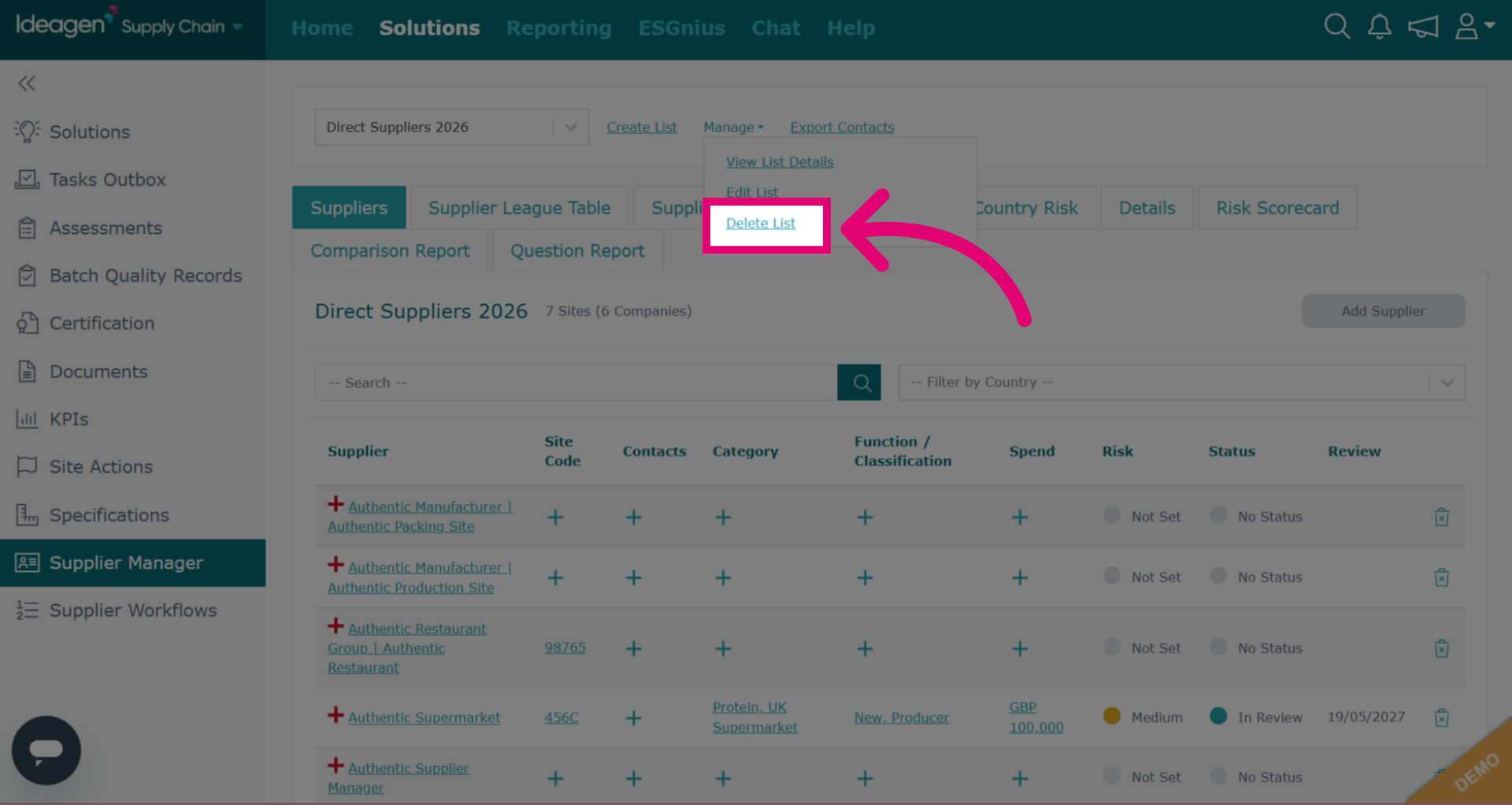Click Export Contacts link
The height and width of the screenshot is (805, 1512).
[x=842, y=127]
